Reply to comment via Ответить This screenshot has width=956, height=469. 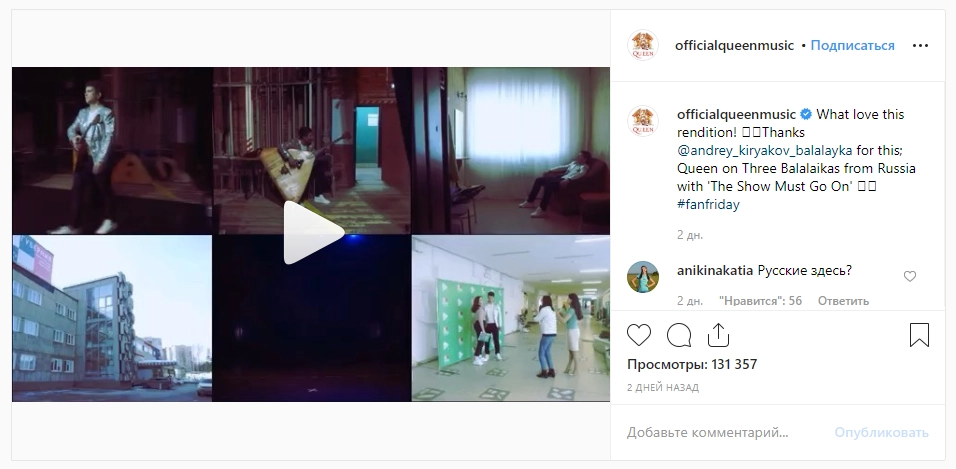click(x=843, y=301)
